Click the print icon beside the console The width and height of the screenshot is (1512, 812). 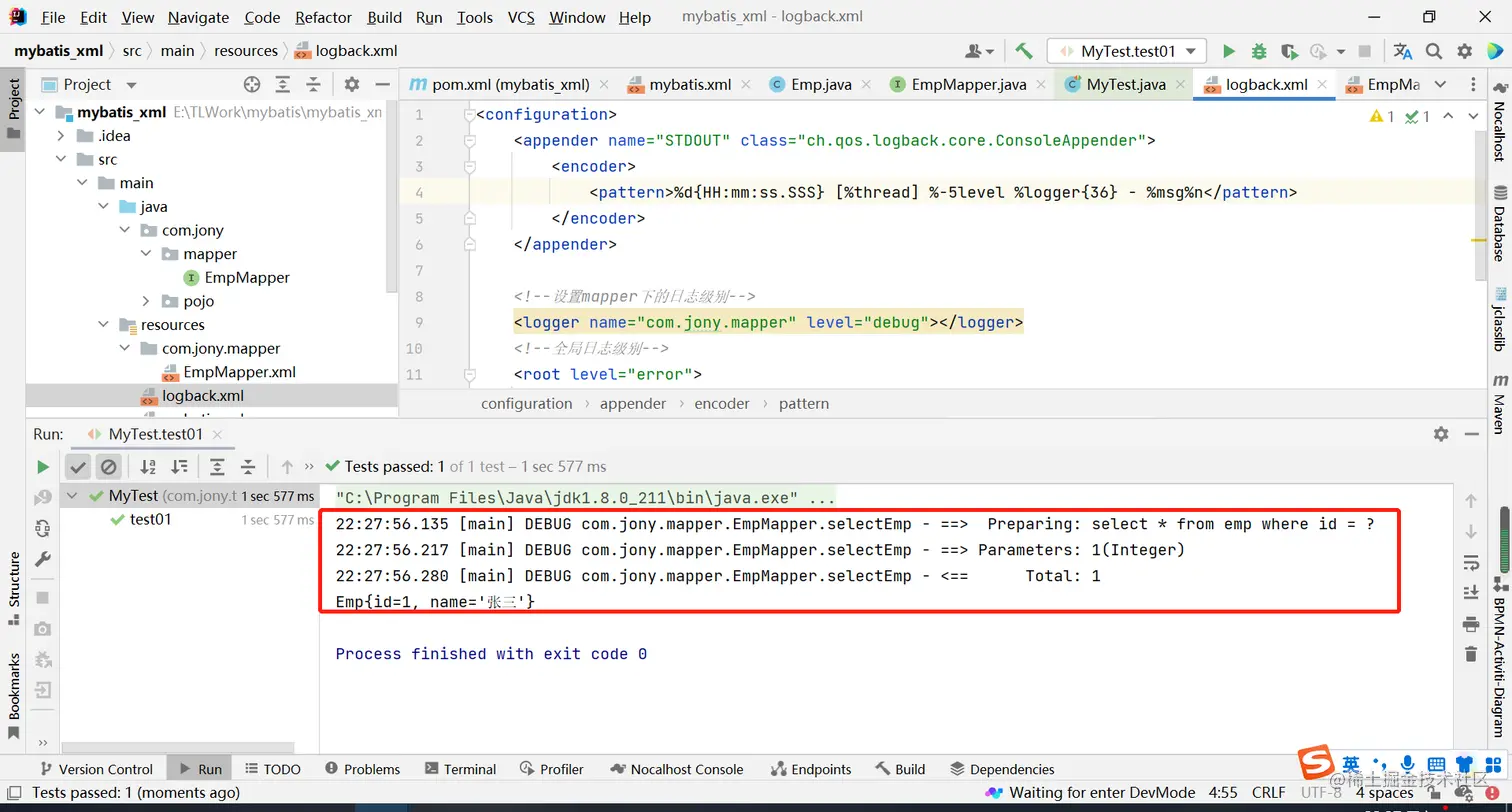tap(1470, 623)
